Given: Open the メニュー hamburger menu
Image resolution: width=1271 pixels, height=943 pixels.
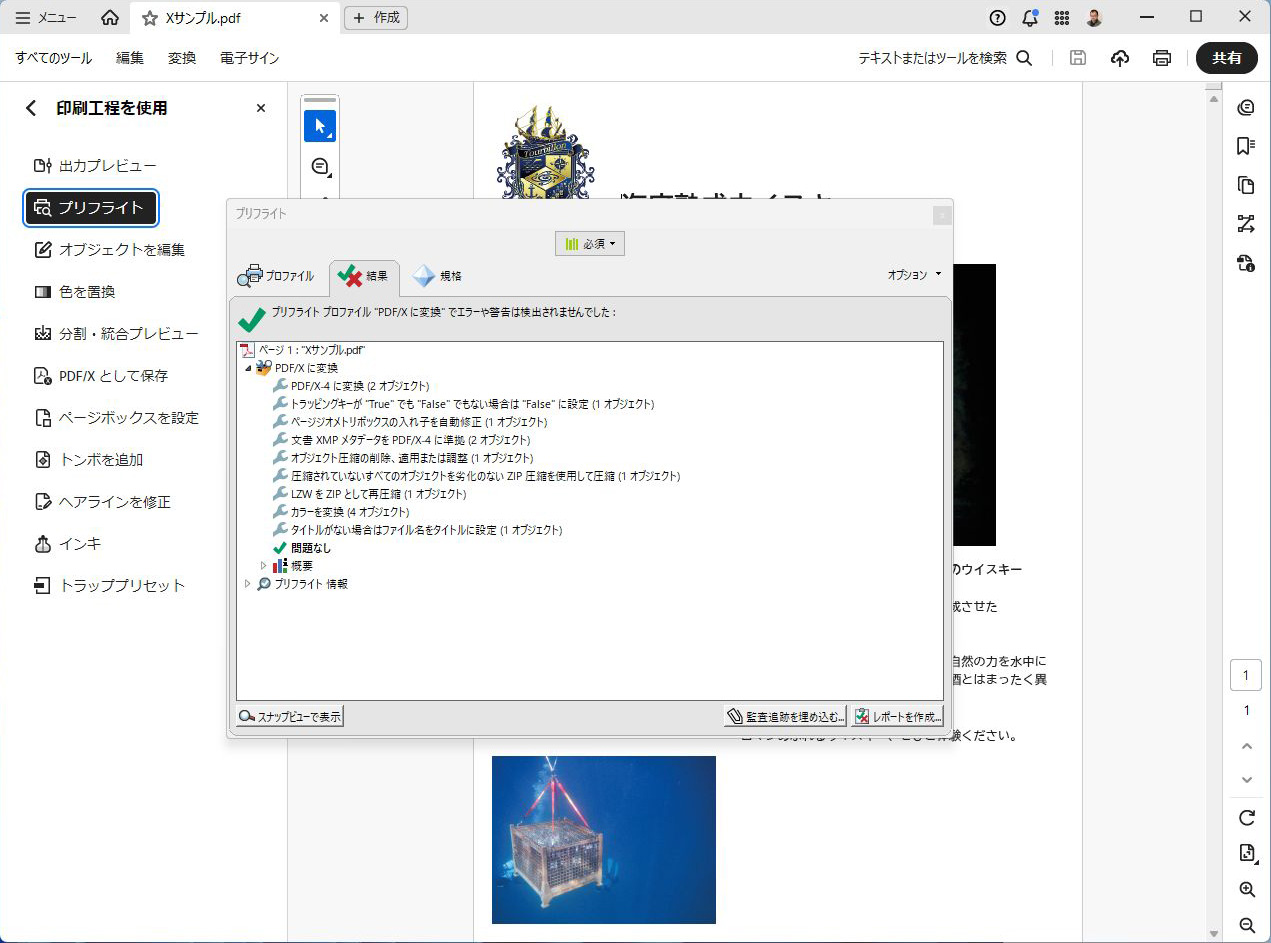Looking at the screenshot, I should coord(47,18).
